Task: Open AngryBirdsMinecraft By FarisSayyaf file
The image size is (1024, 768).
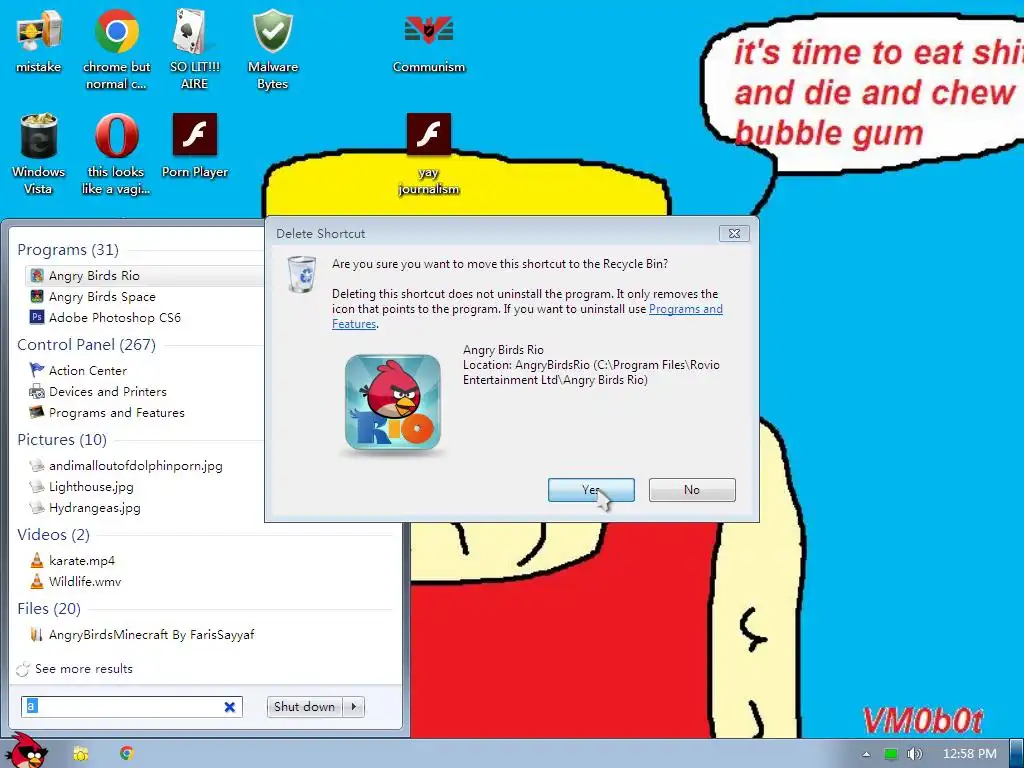Action: tap(151, 634)
